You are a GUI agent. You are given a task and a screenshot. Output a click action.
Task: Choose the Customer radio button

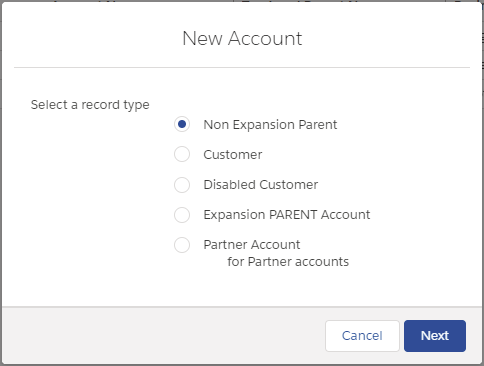[182, 154]
